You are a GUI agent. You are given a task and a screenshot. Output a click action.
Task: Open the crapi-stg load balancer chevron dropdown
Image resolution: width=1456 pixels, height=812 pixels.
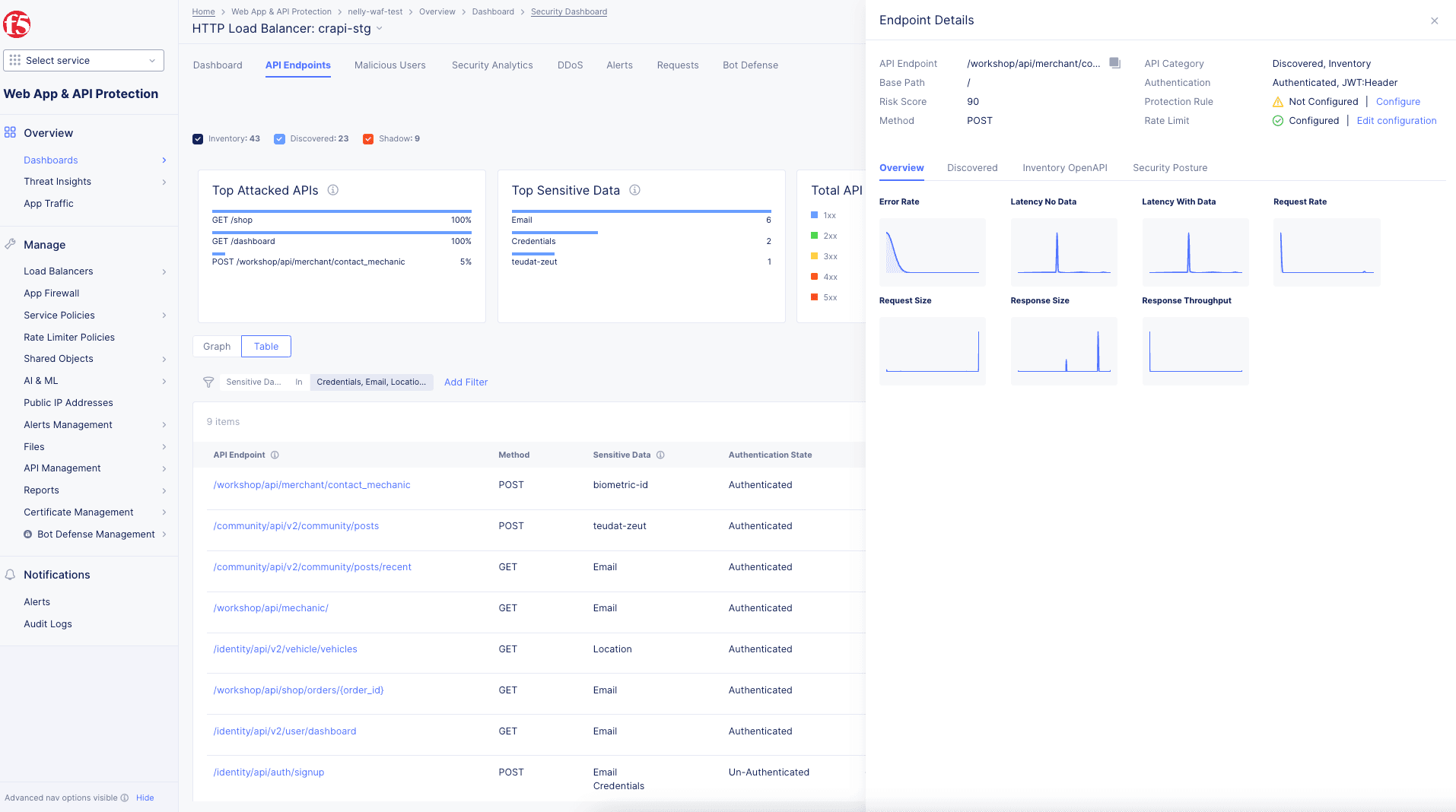[379, 28]
